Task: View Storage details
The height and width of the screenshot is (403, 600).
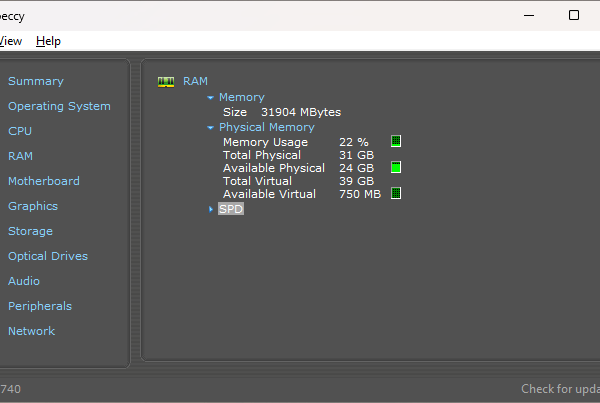Action: point(30,231)
